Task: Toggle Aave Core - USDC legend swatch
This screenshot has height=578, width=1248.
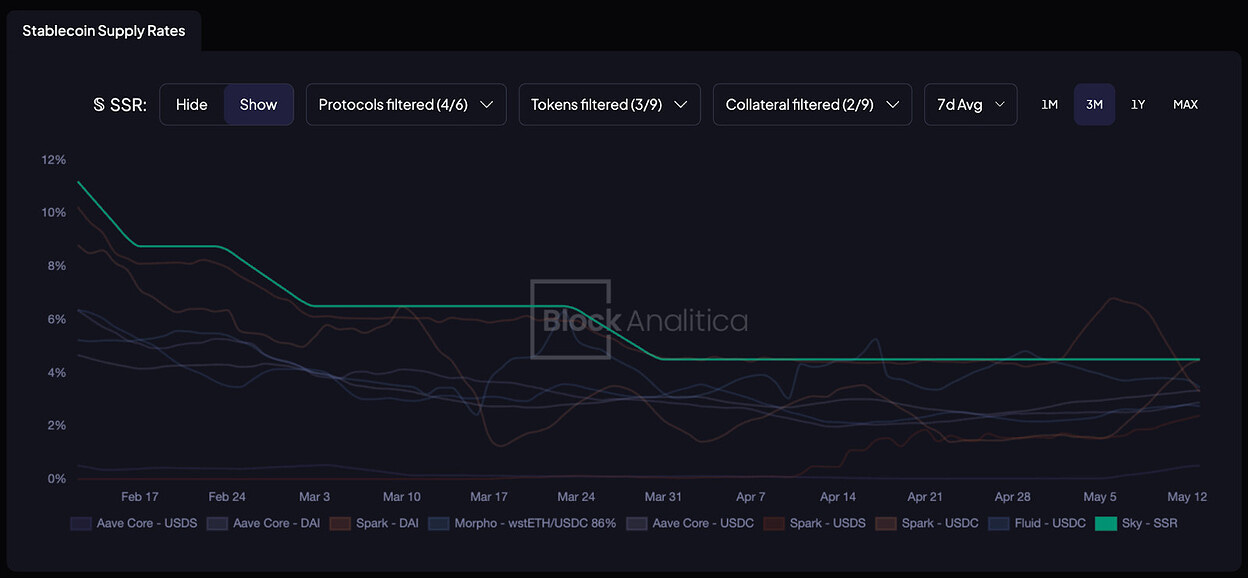Action: coord(635,523)
